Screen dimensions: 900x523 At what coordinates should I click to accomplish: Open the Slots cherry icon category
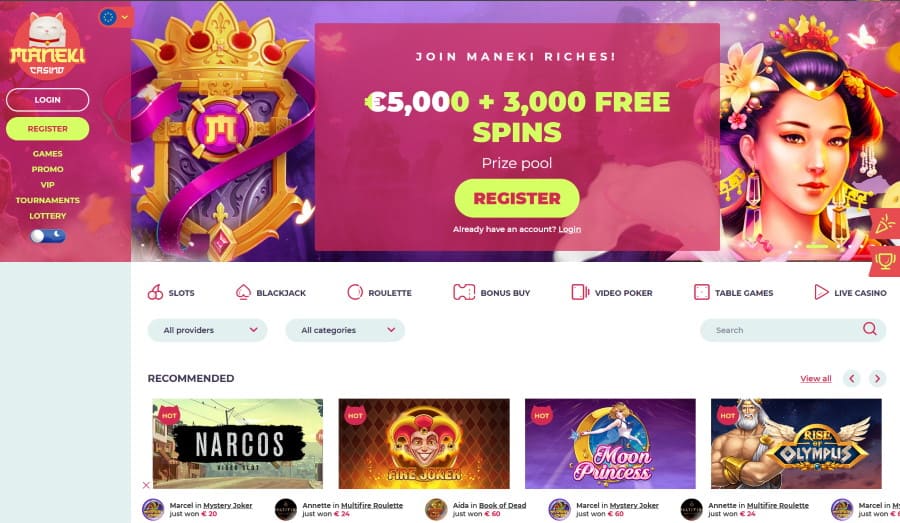click(155, 292)
